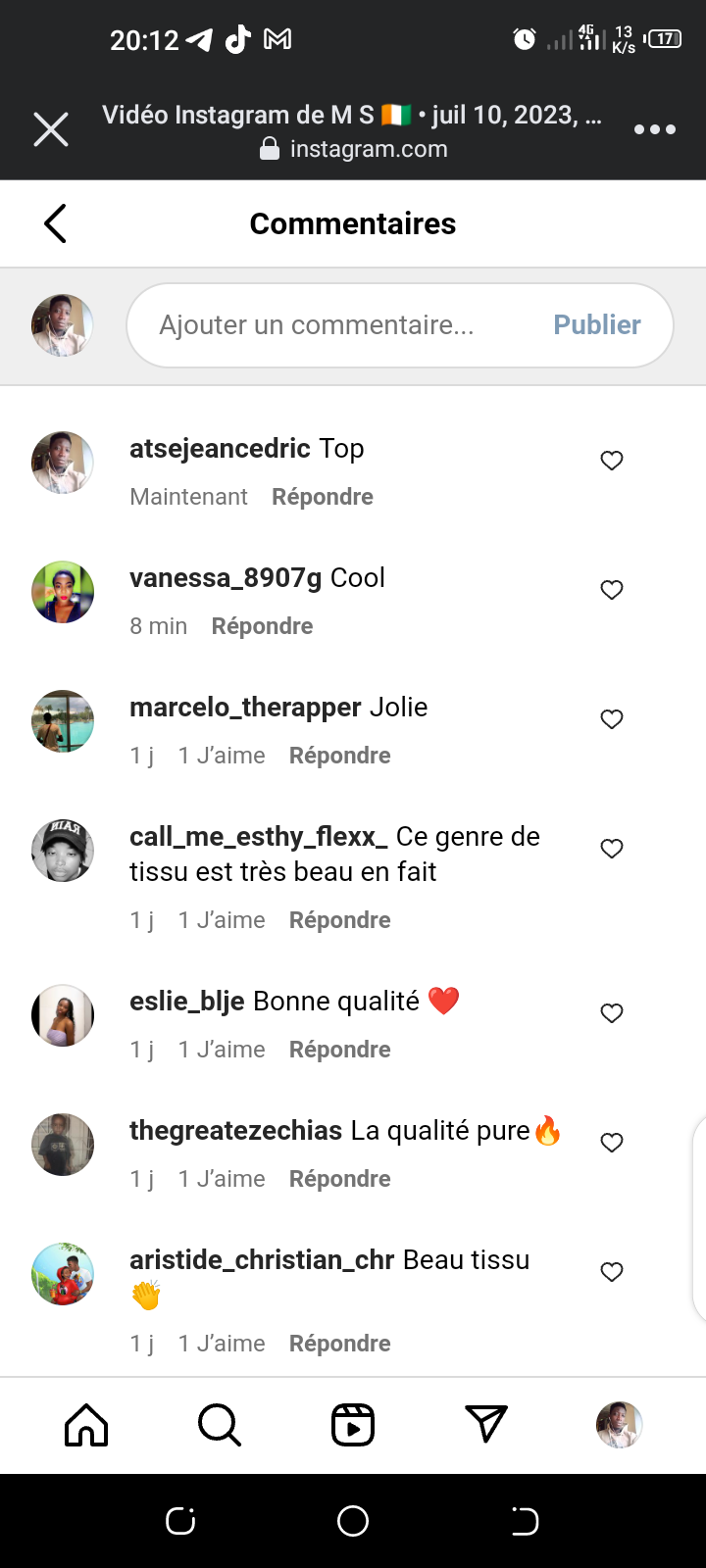The width and height of the screenshot is (706, 1568).
Task: Open the Reels tab
Action: click(353, 1425)
